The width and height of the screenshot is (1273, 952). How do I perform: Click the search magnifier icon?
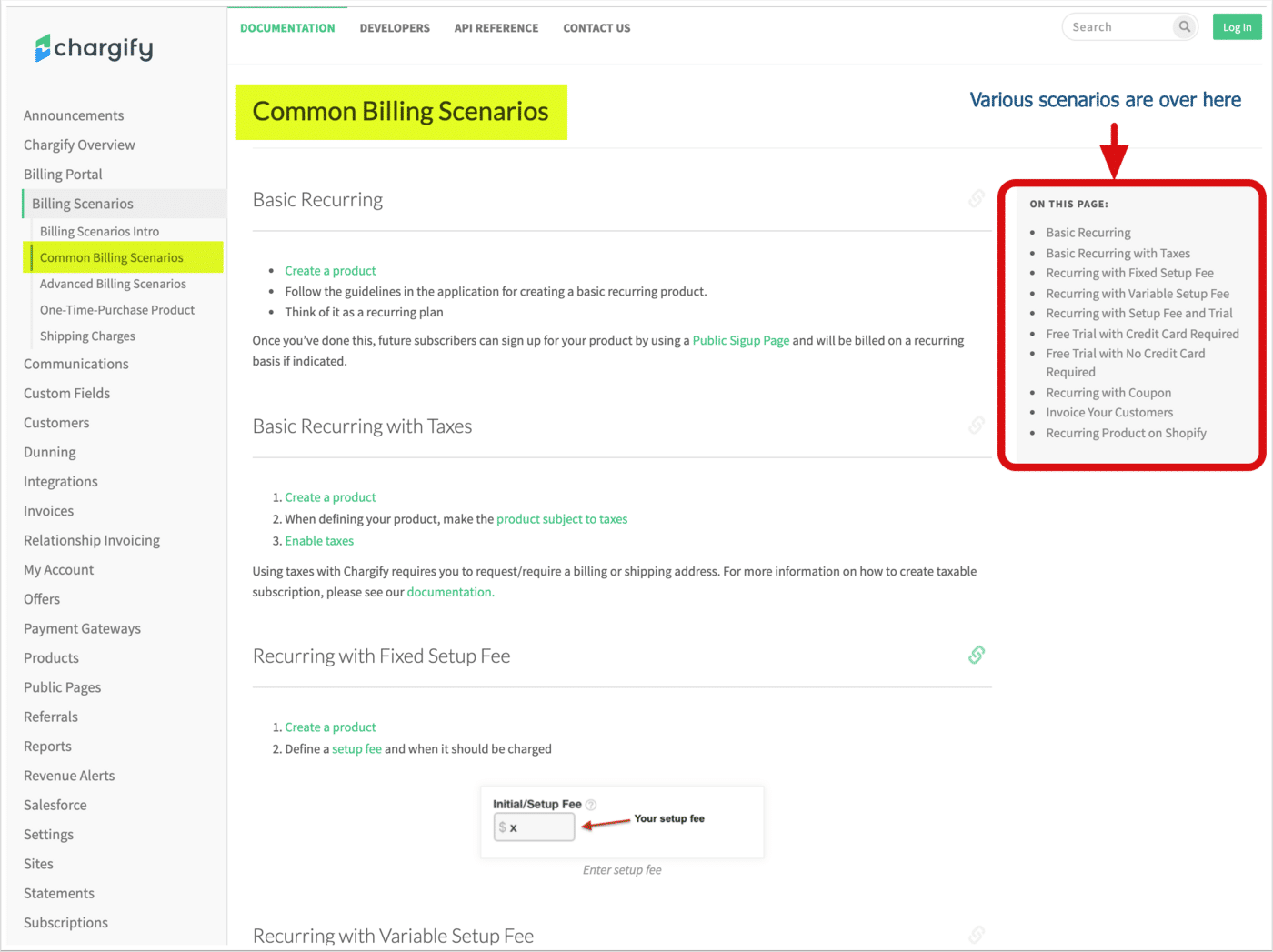pyautogui.click(x=1184, y=26)
